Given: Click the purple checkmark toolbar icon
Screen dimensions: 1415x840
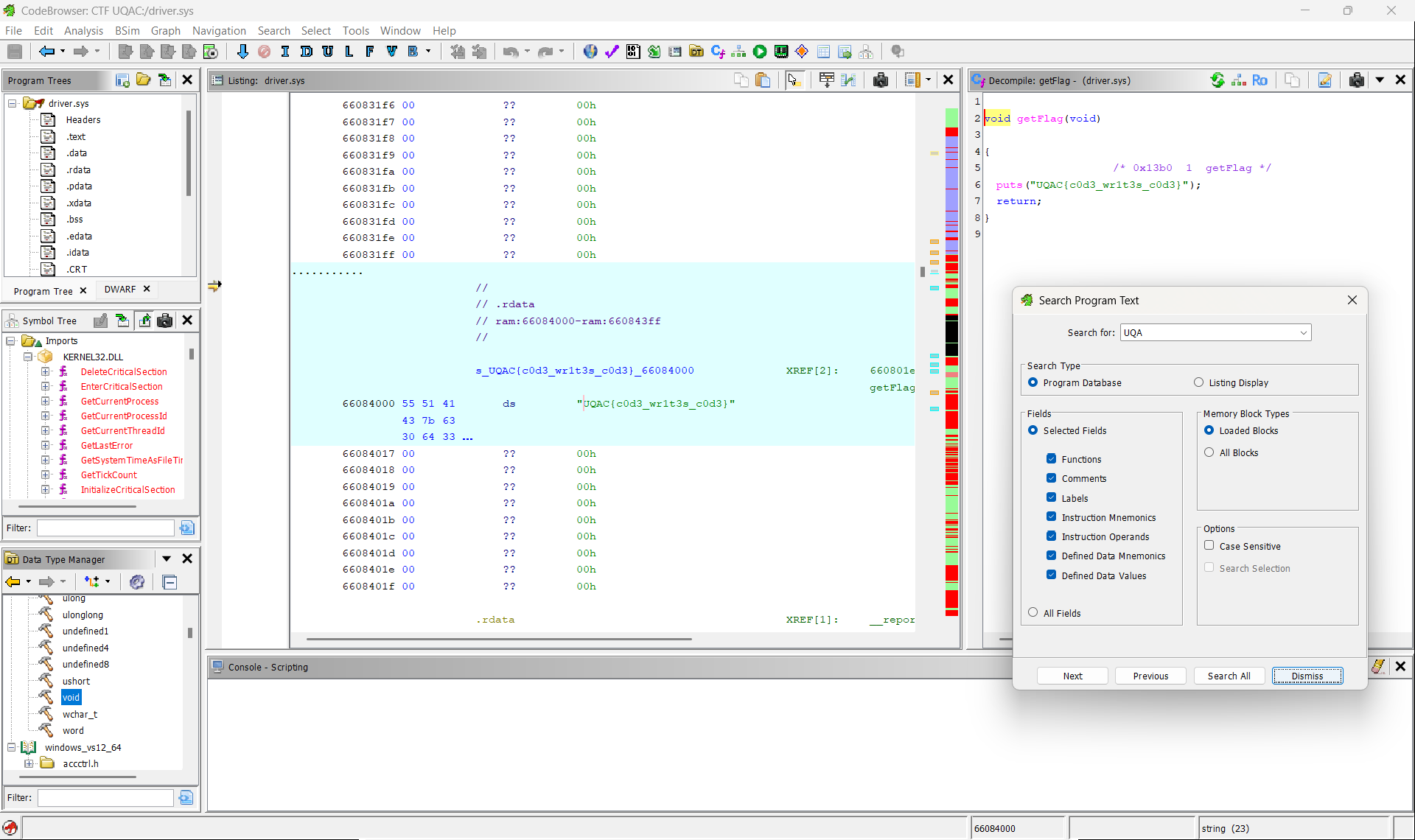Looking at the screenshot, I should (x=612, y=52).
